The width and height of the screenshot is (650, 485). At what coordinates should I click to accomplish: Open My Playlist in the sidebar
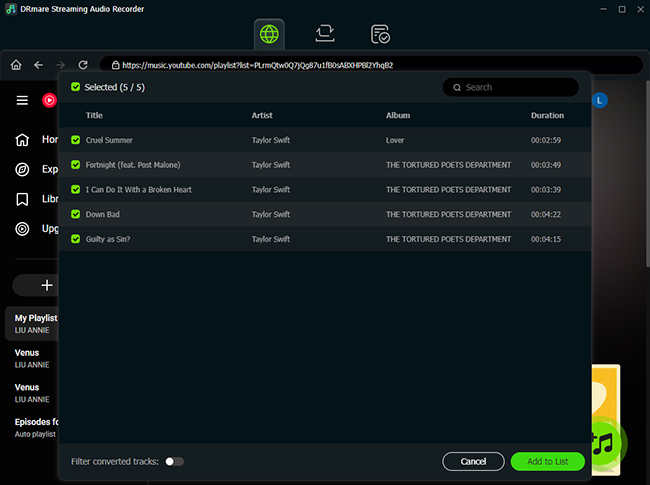coord(32,324)
